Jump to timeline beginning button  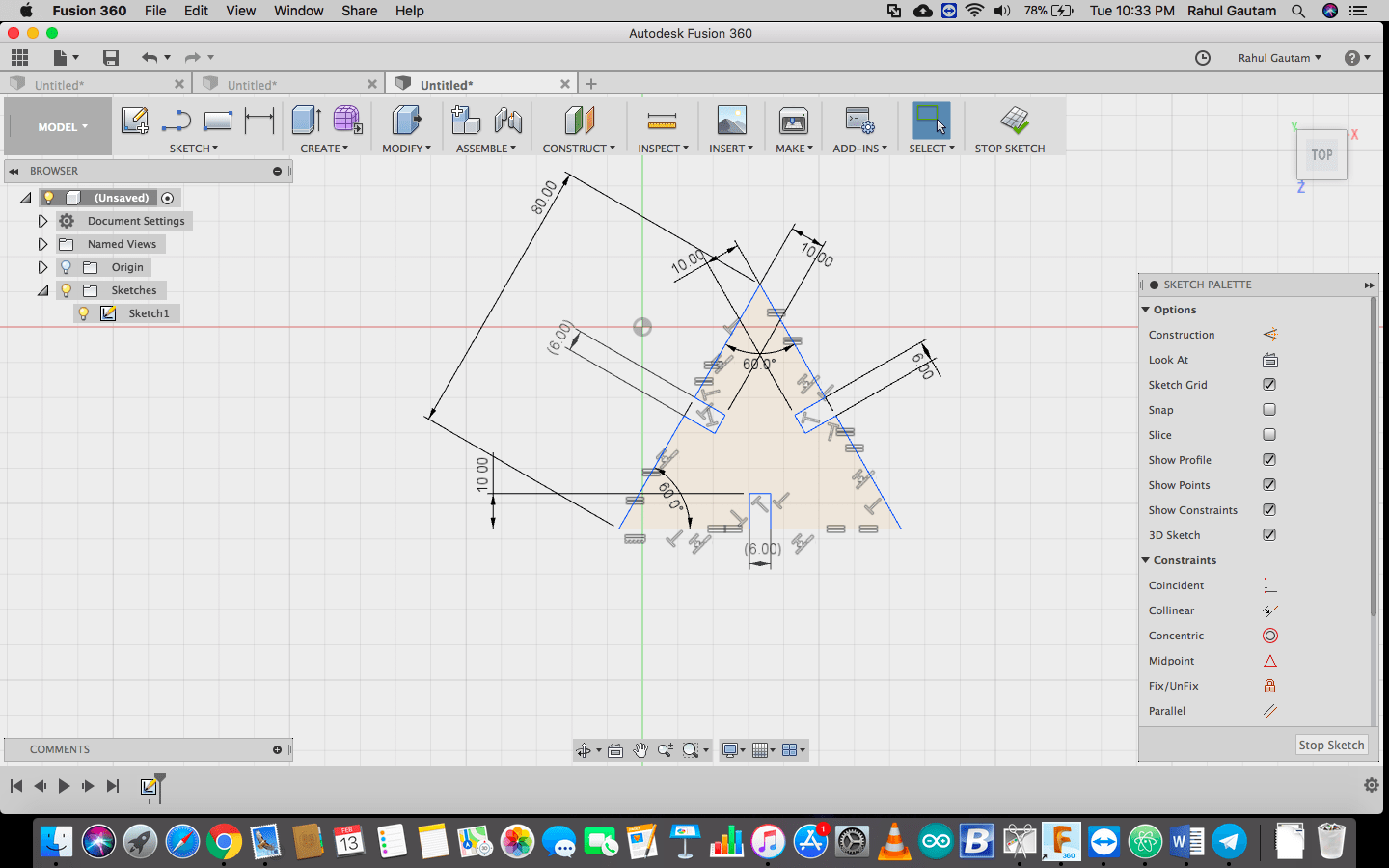(16, 786)
